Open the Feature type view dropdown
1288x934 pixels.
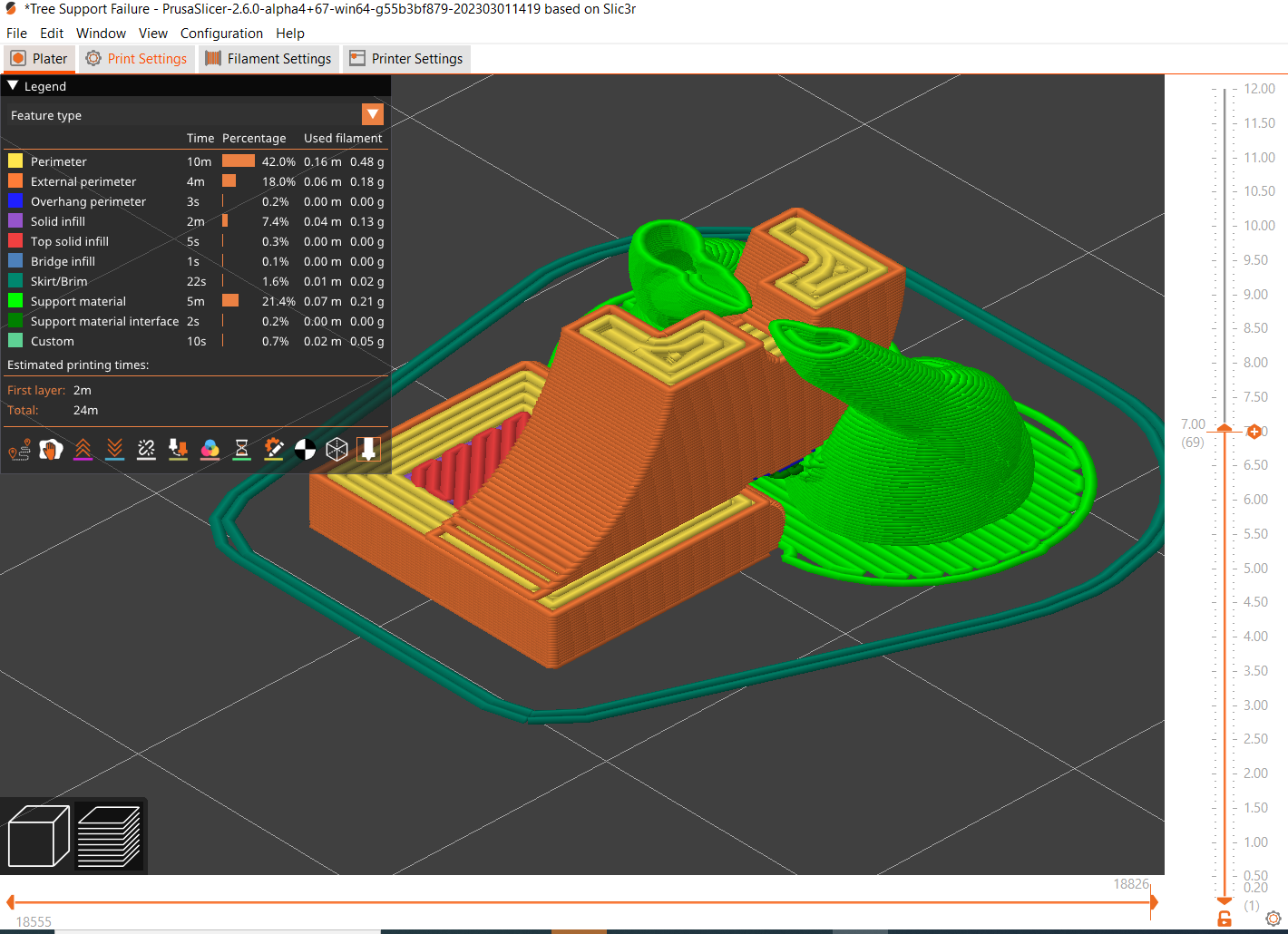click(x=373, y=114)
